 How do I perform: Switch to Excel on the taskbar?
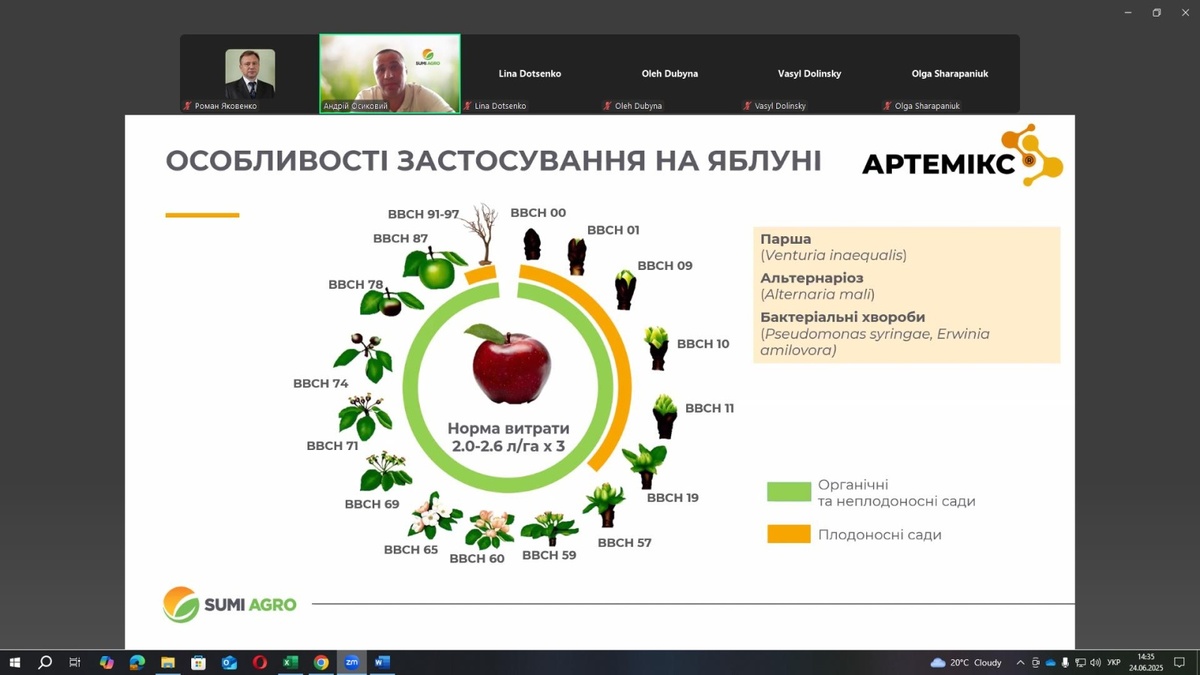click(290, 662)
